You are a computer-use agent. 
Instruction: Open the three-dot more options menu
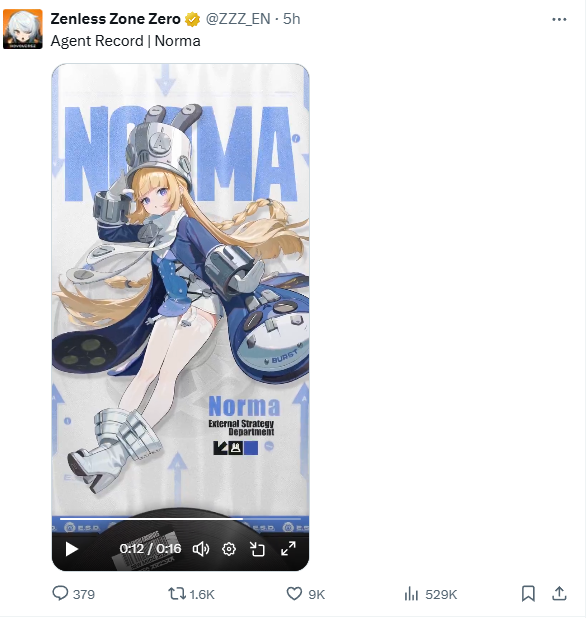coord(559,19)
